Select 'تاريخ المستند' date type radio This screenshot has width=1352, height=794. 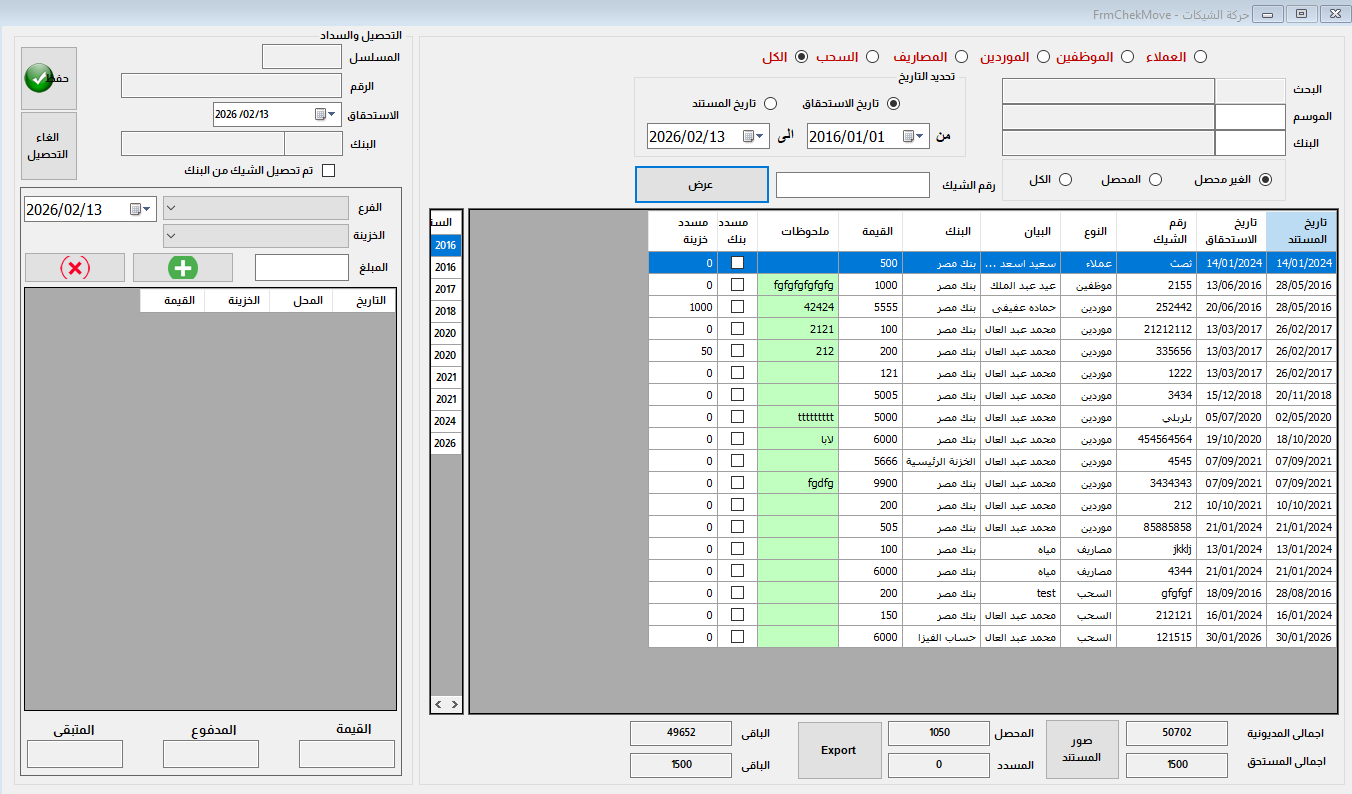[x=770, y=103]
